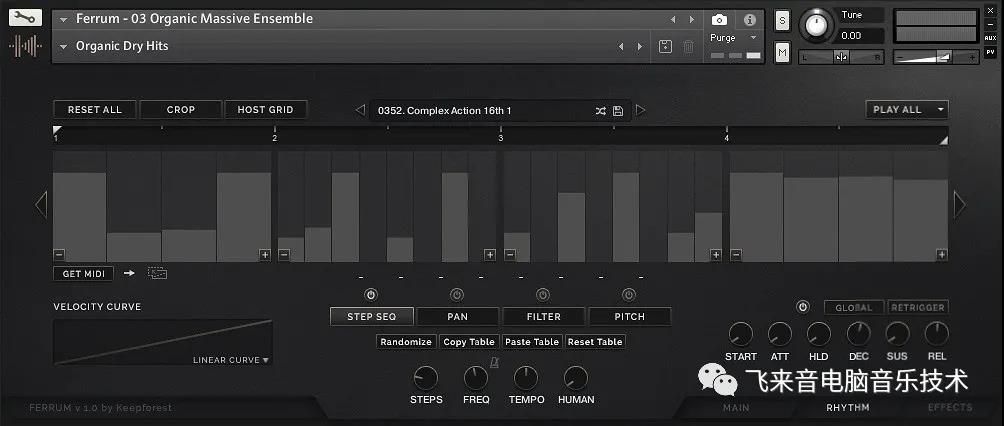This screenshot has width=1004, height=426.
Task: Open the MAIN page tab
Action: [x=736, y=407]
